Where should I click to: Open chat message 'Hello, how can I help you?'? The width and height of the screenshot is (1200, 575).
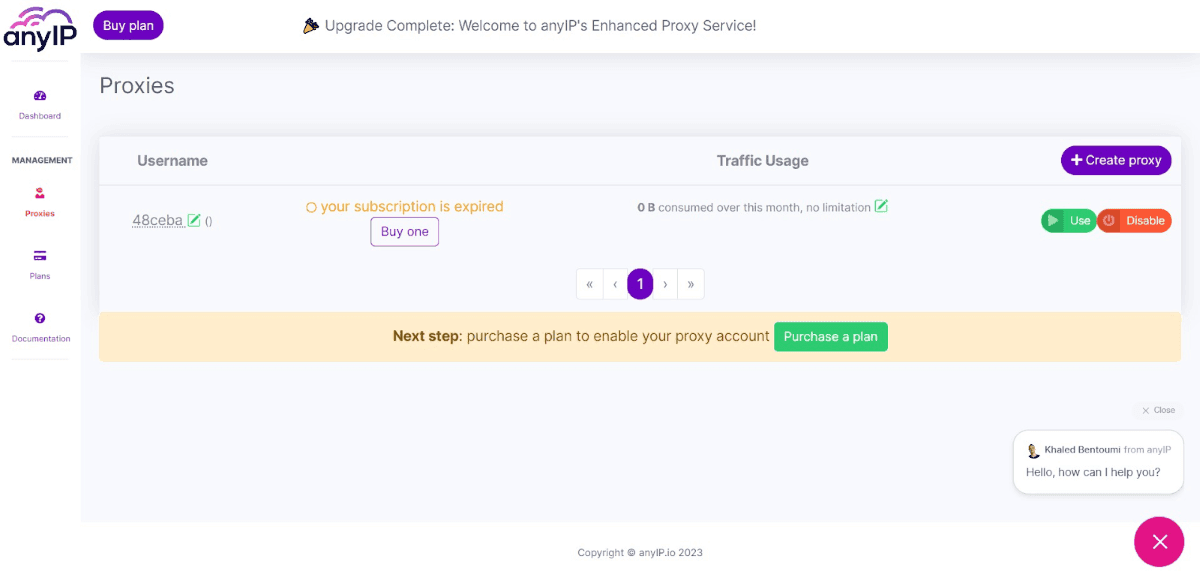pyautogui.click(x=1093, y=472)
